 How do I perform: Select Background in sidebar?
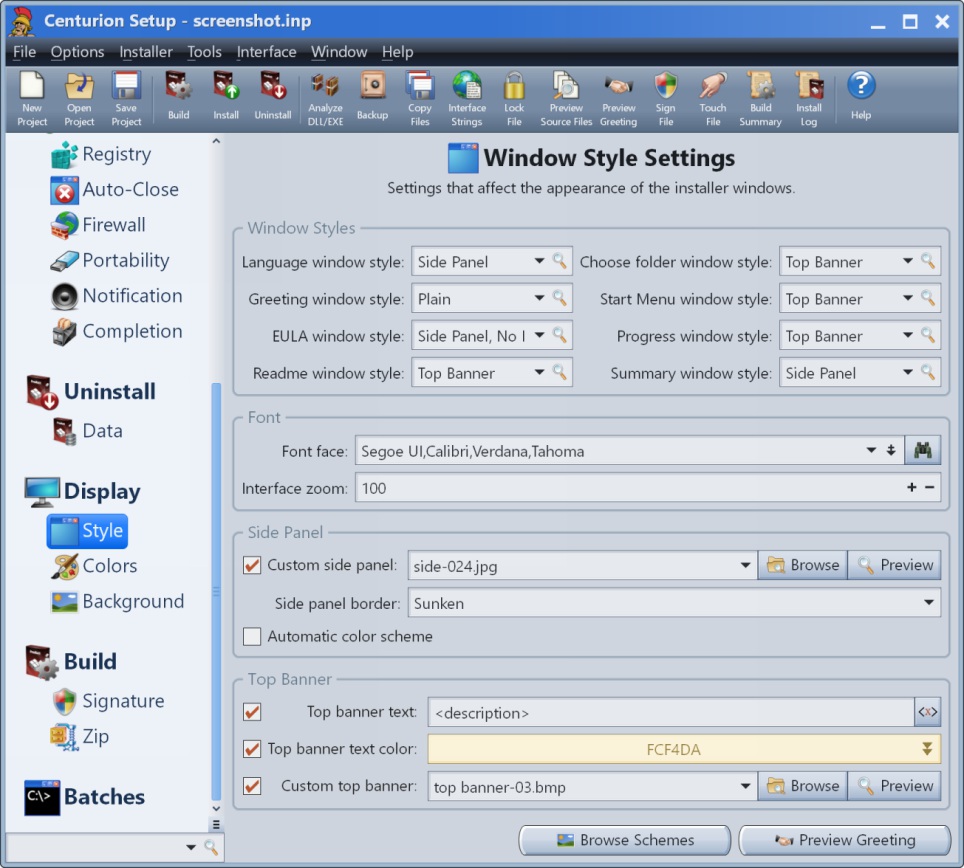click(118, 601)
